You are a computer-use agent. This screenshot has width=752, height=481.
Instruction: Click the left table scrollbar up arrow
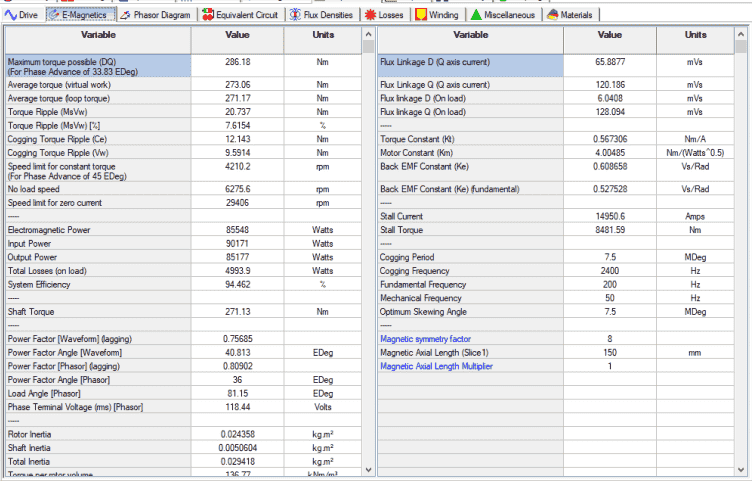point(368,35)
